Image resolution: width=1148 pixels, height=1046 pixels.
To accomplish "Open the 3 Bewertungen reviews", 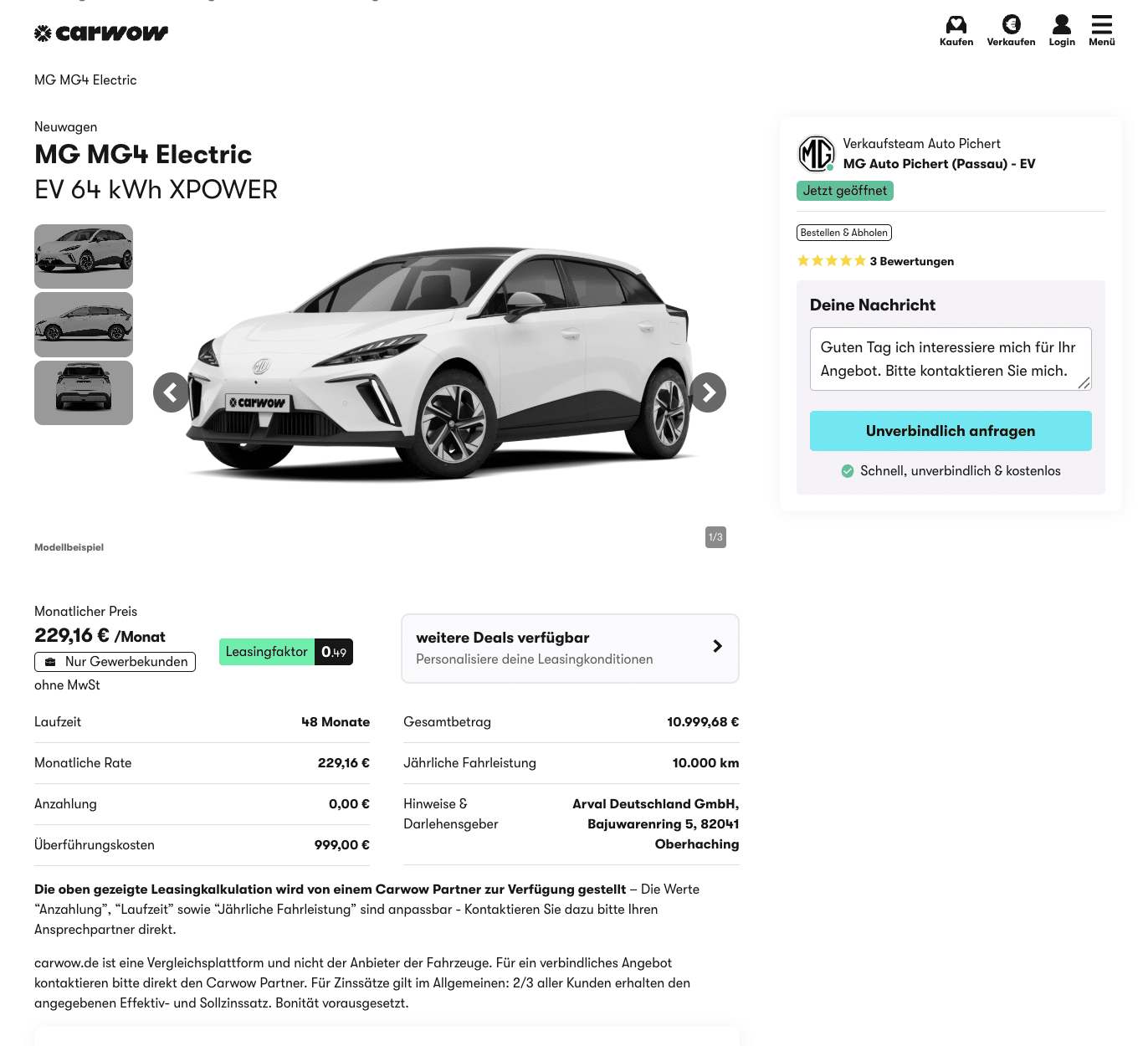I will click(912, 261).
